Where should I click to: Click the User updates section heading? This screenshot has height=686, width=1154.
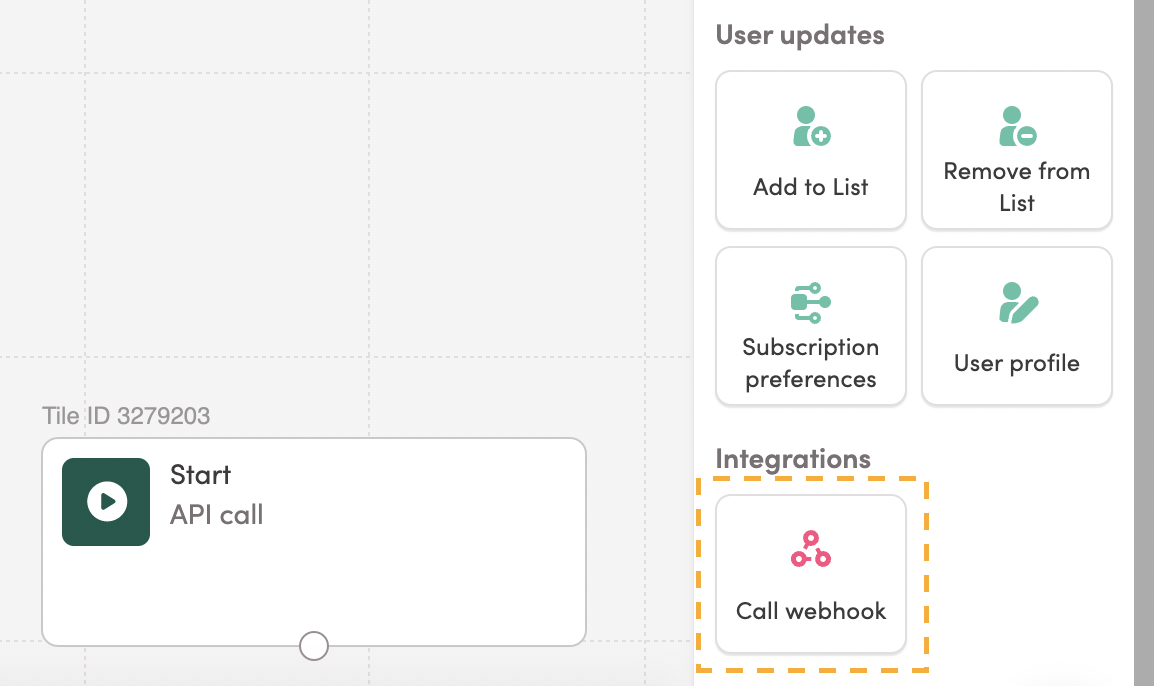(x=800, y=35)
